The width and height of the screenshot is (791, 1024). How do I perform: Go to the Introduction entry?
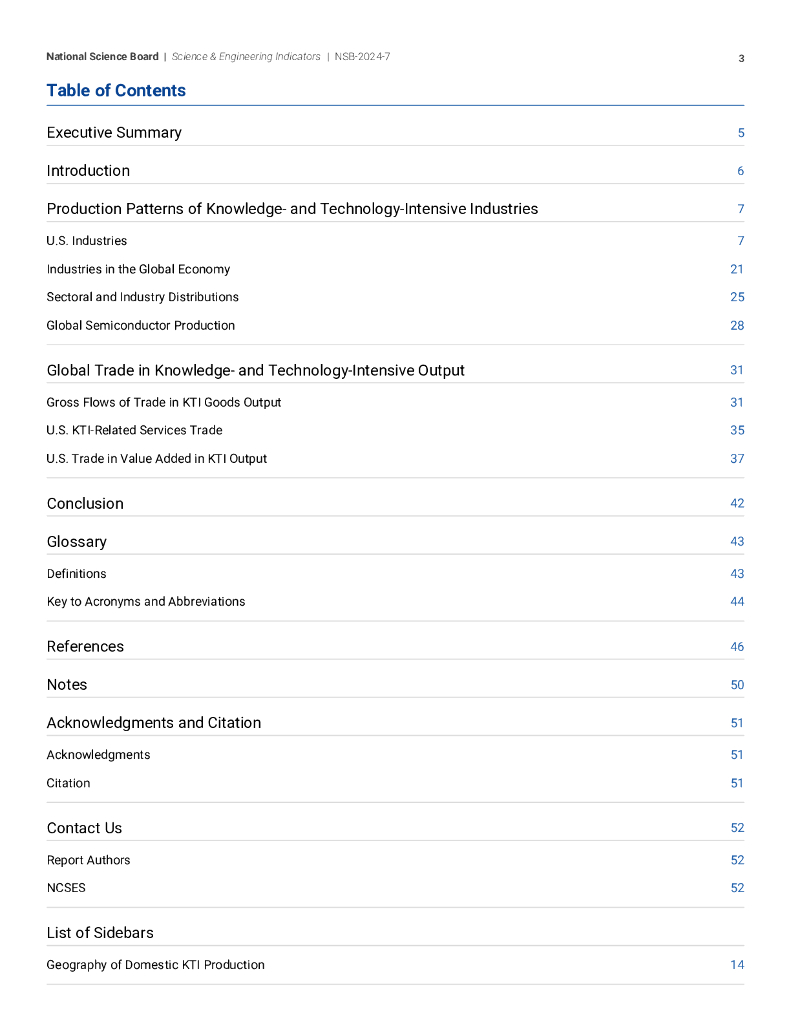click(88, 171)
